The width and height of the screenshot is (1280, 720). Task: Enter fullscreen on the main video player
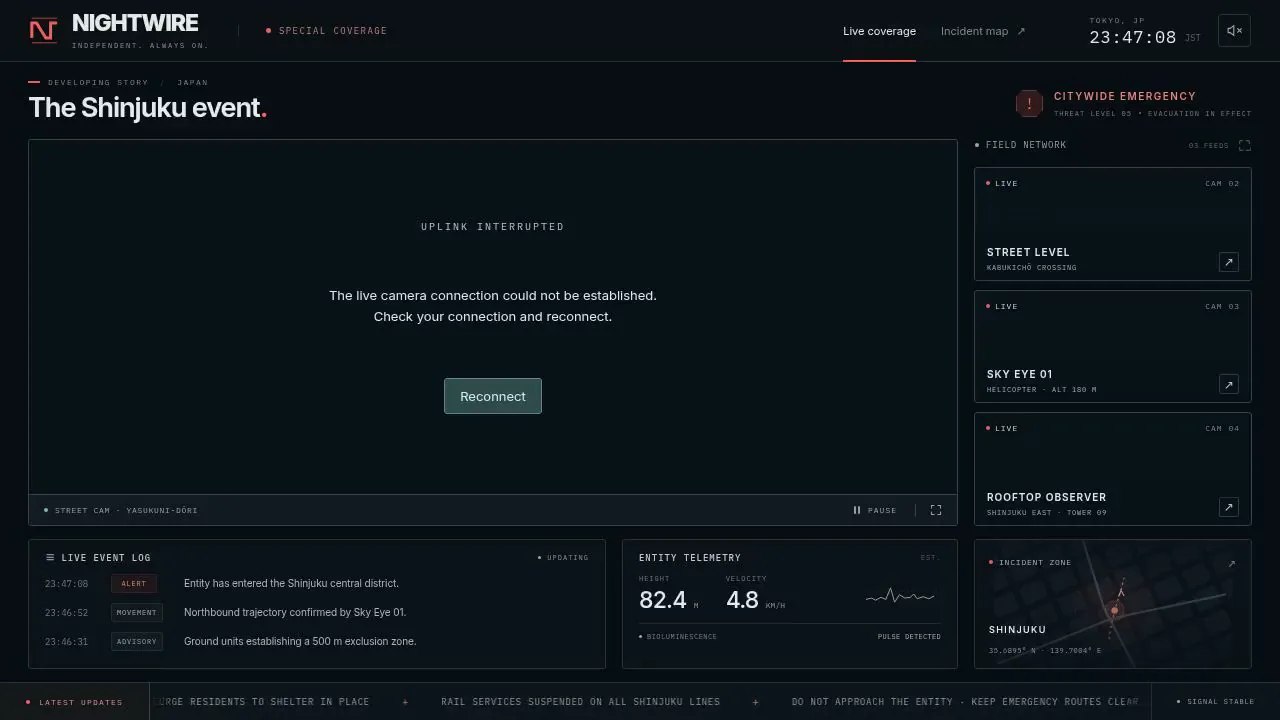pos(936,510)
